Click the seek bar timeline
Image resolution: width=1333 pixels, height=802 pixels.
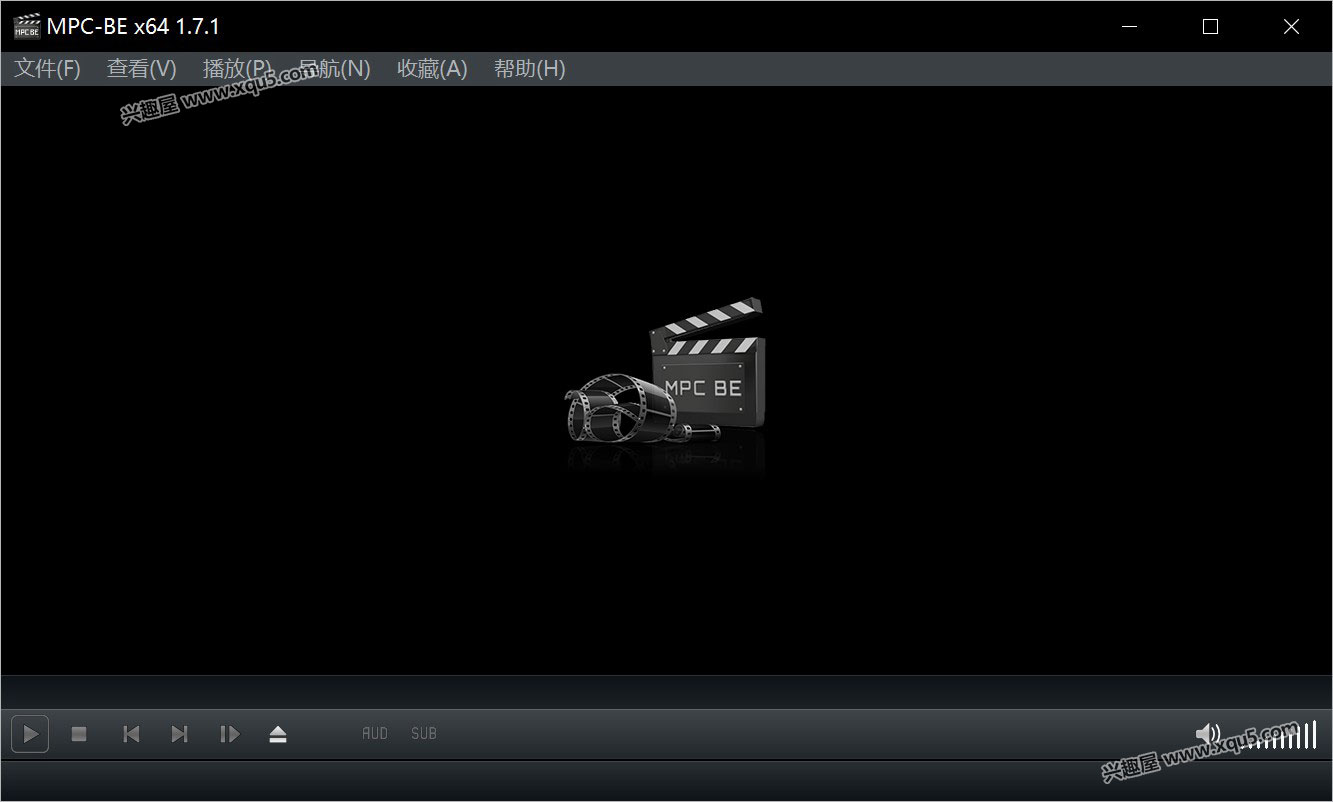click(666, 692)
